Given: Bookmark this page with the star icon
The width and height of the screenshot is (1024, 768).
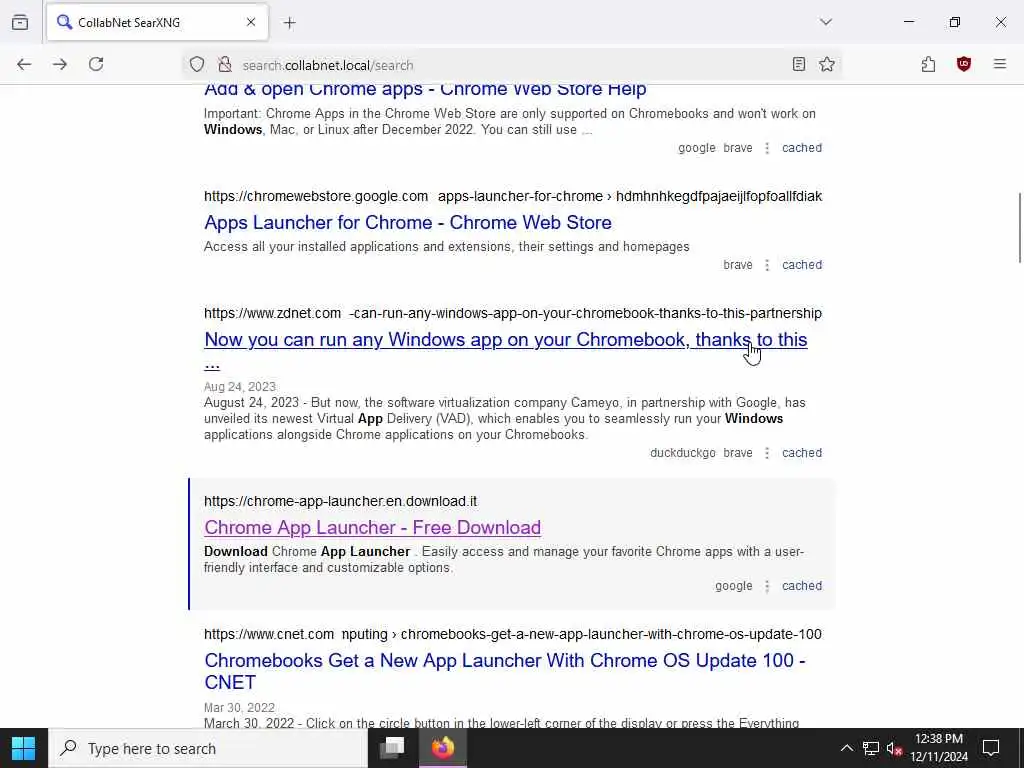Looking at the screenshot, I should click(827, 64).
